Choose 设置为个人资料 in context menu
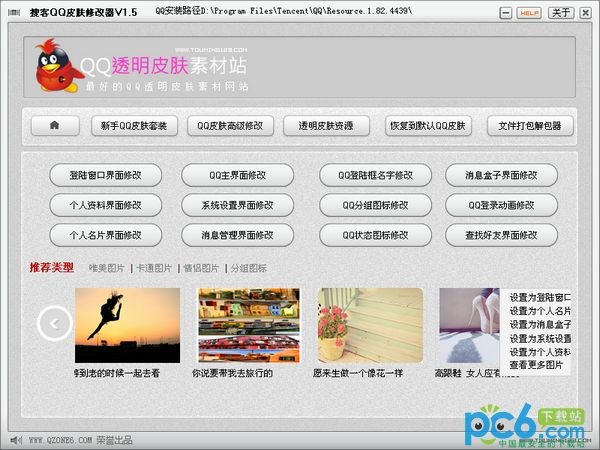Screen dimensions: 600x450 click(x=540, y=352)
